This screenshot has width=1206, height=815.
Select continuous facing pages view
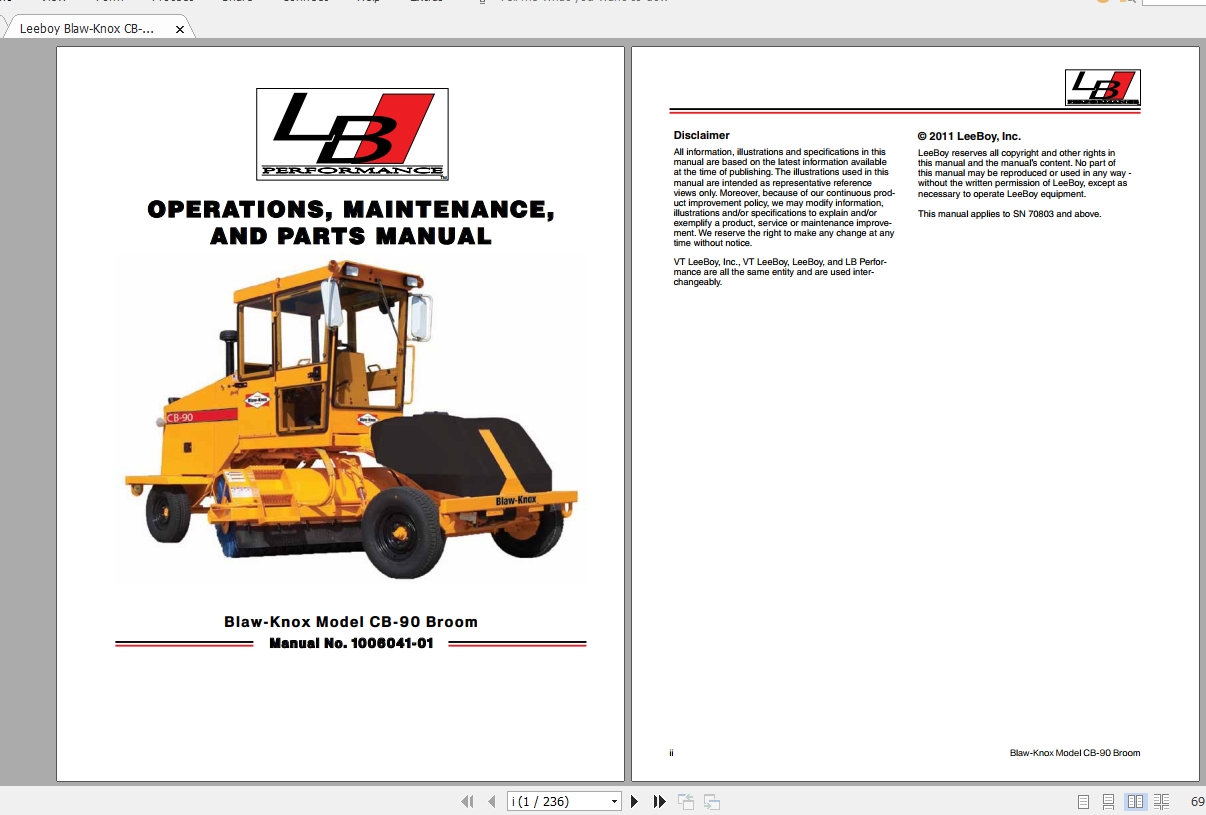[1161, 801]
